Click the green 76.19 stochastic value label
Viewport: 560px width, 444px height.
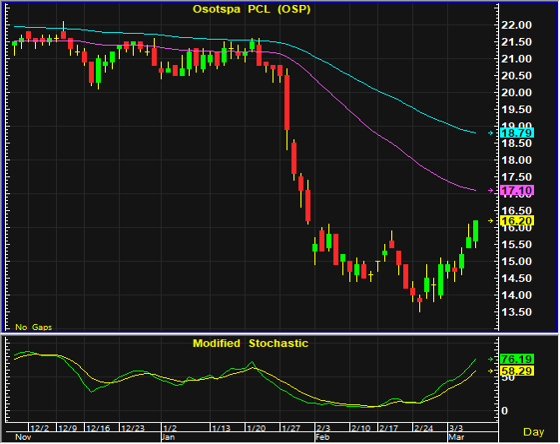click(517, 359)
